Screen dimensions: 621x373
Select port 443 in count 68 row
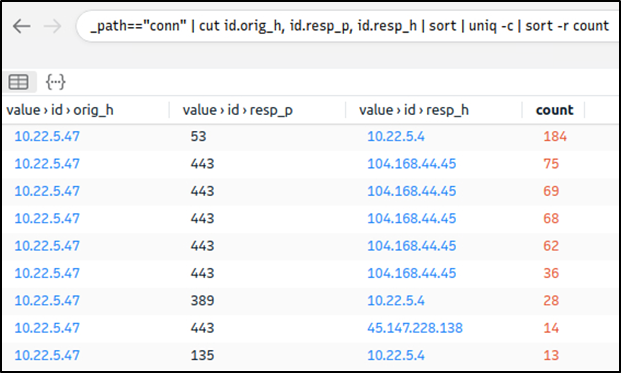(x=202, y=219)
